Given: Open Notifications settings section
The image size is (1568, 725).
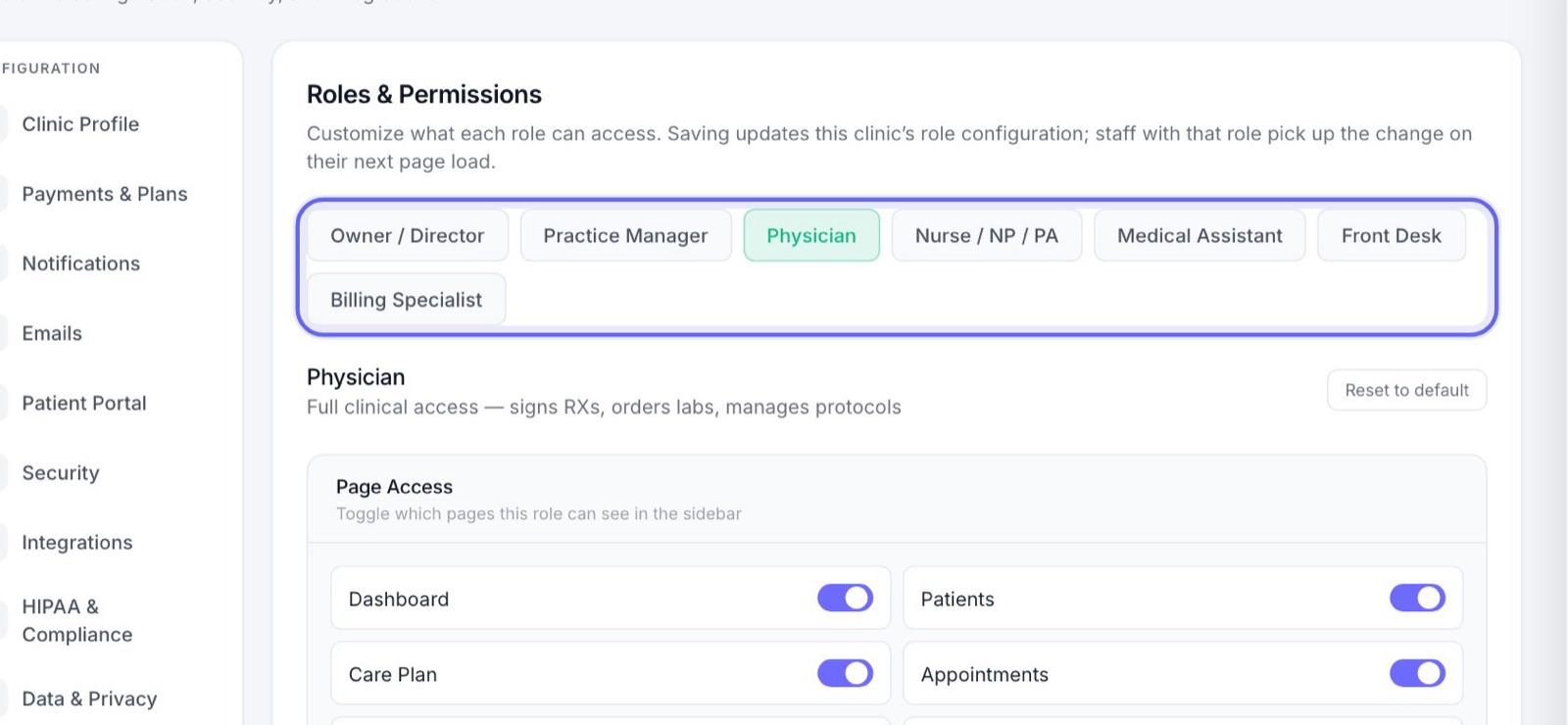Looking at the screenshot, I should click(x=81, y=264).
